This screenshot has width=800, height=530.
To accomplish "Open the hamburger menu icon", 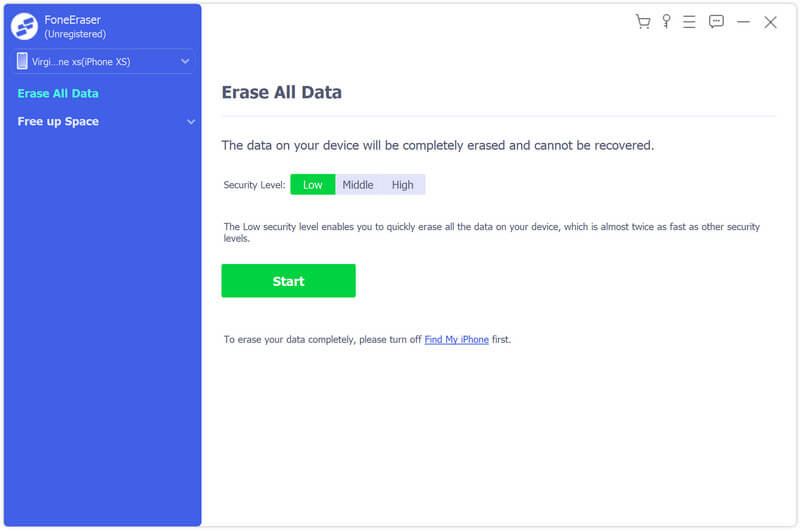I will pyautogui.click(x=689, y=22).
